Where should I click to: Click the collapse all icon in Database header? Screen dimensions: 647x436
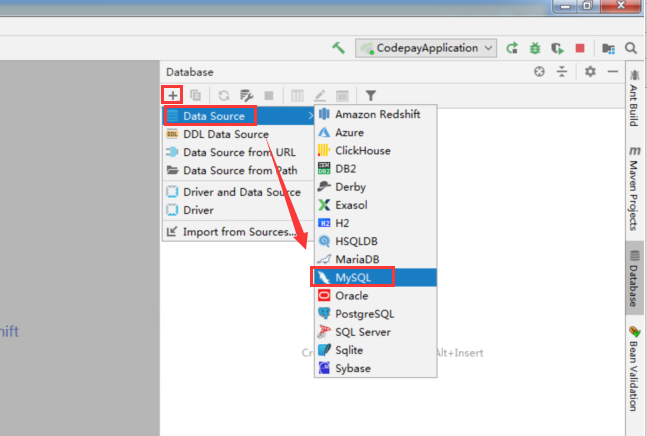pos(562,72)
